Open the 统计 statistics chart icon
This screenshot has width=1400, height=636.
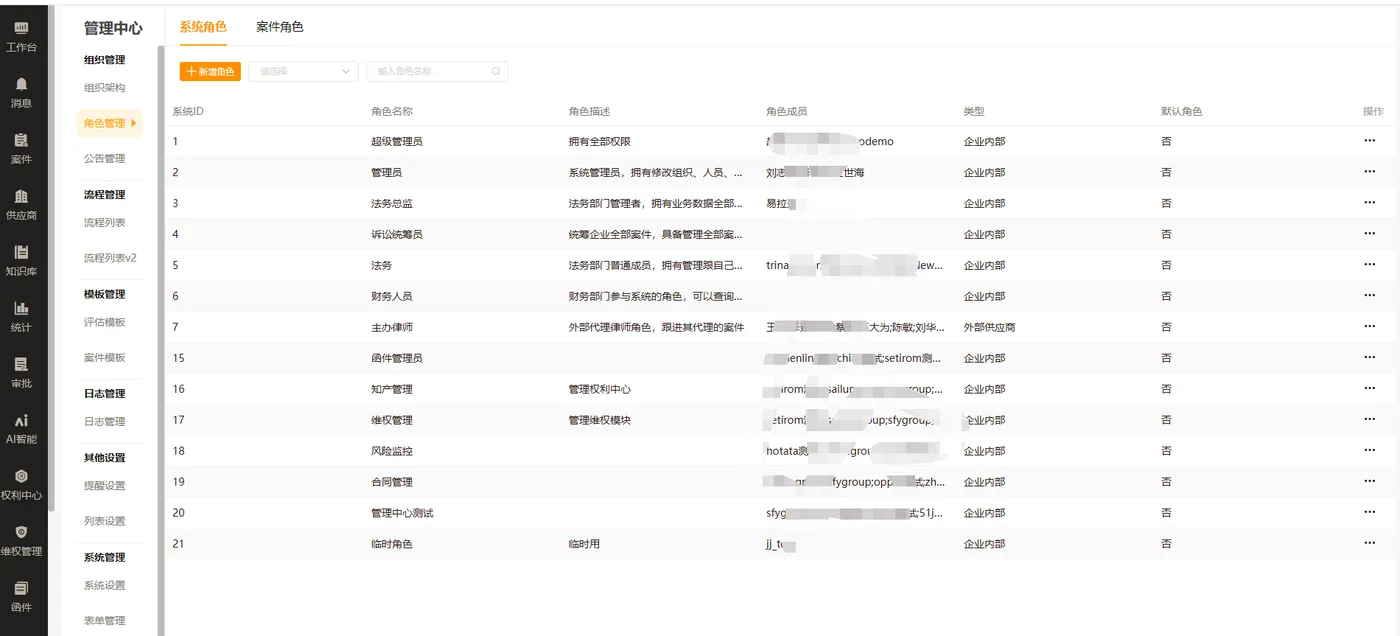pyautogui.click(x=21, y=308)
